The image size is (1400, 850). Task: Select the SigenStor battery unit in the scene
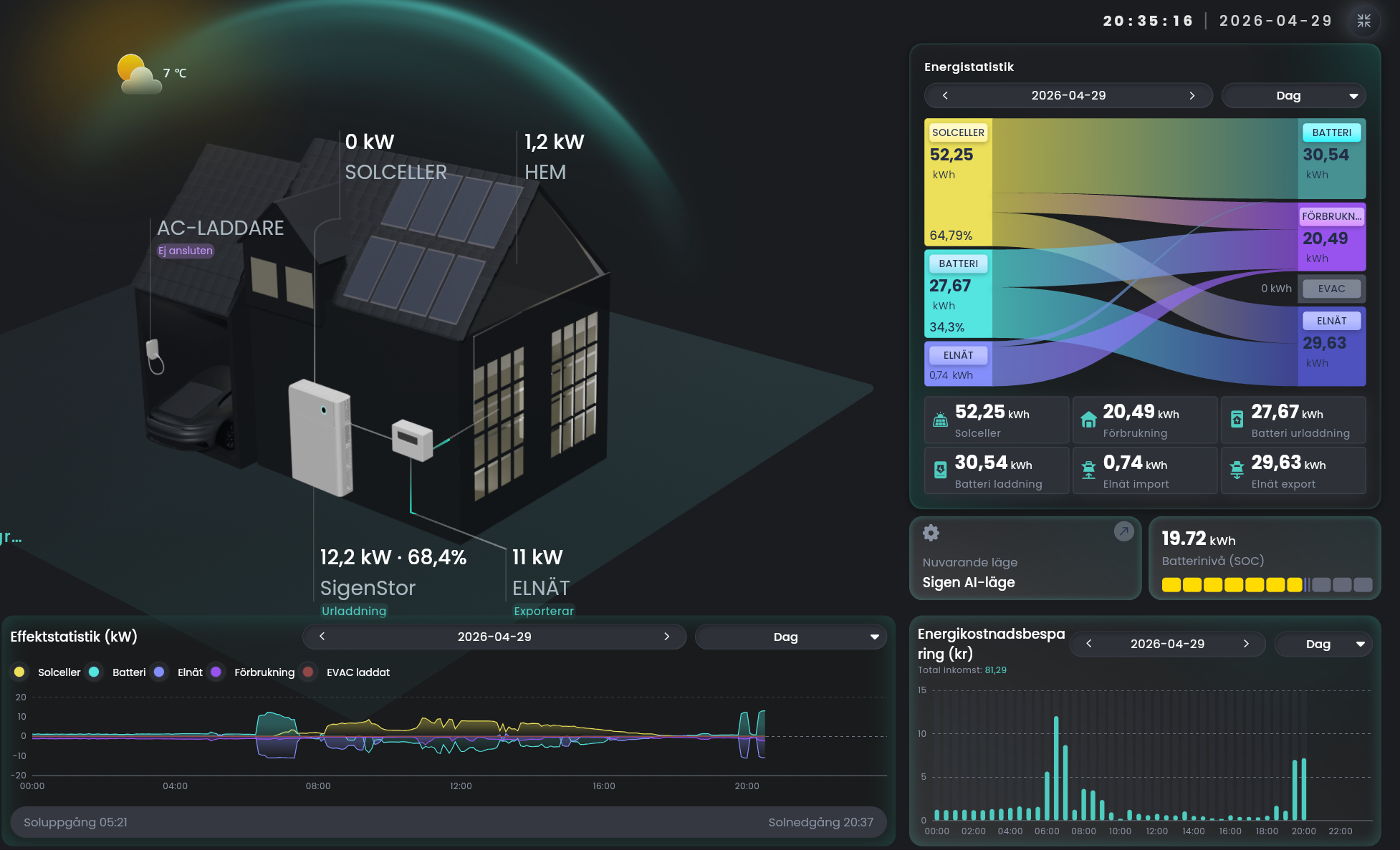(x=320, y=438)
